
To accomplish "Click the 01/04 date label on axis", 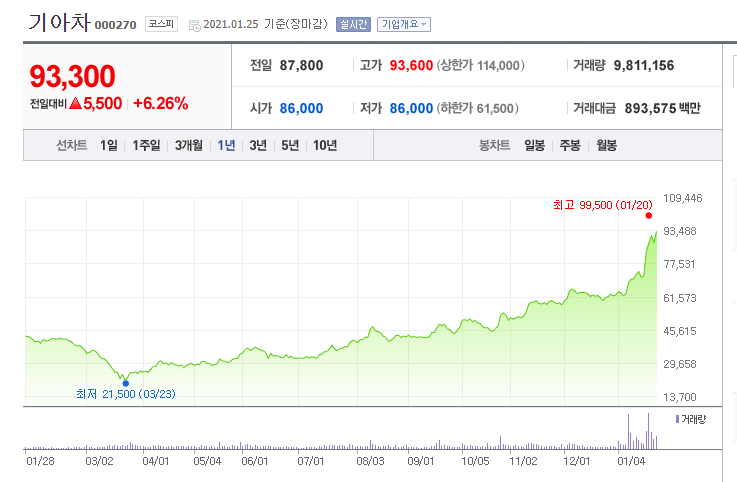I will click(631, 461).
